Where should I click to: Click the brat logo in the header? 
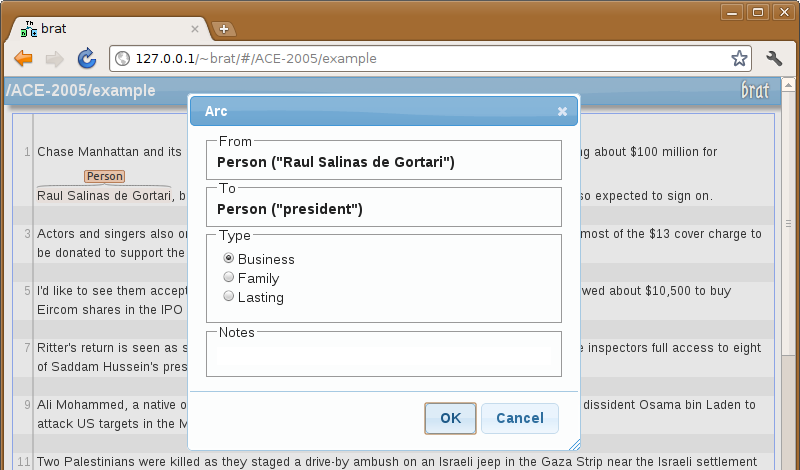point(755,90)
